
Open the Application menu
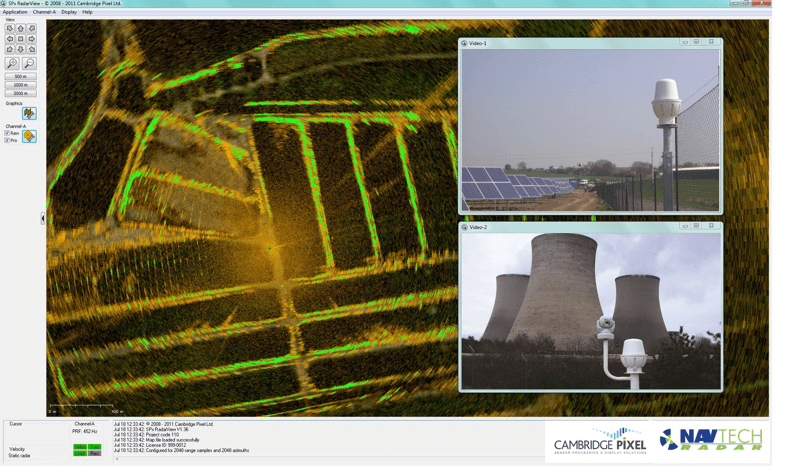pyautogui.click(x=15, y=12)
